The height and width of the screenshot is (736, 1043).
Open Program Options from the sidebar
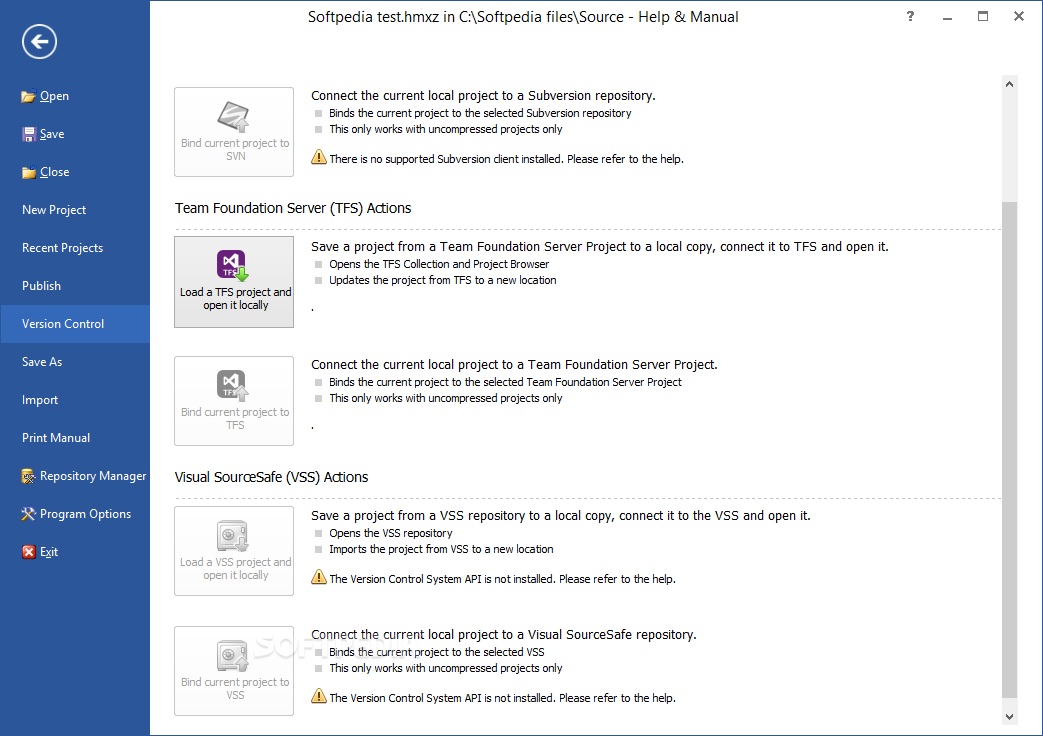(x=75, y=514)
